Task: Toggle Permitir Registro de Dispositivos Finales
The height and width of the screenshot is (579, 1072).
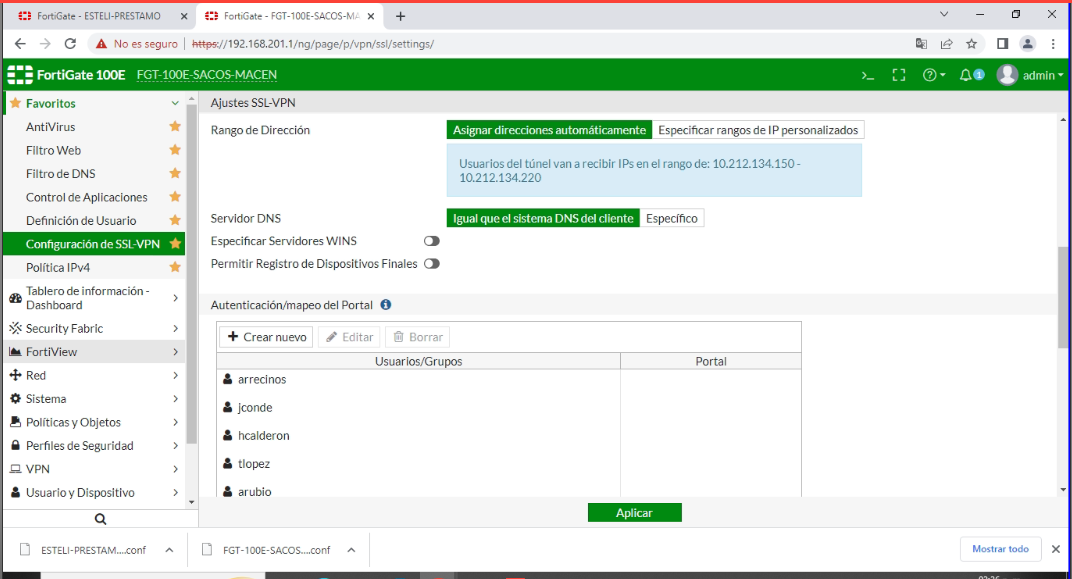Action: pos(432,264)
